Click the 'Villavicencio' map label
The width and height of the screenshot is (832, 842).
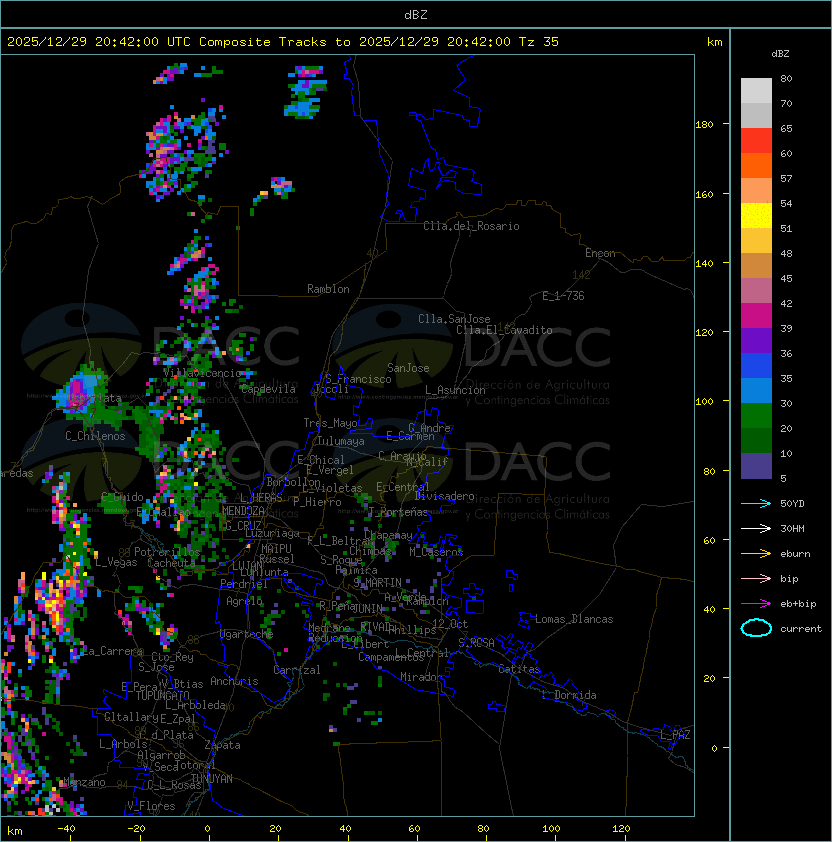point(202,373)
